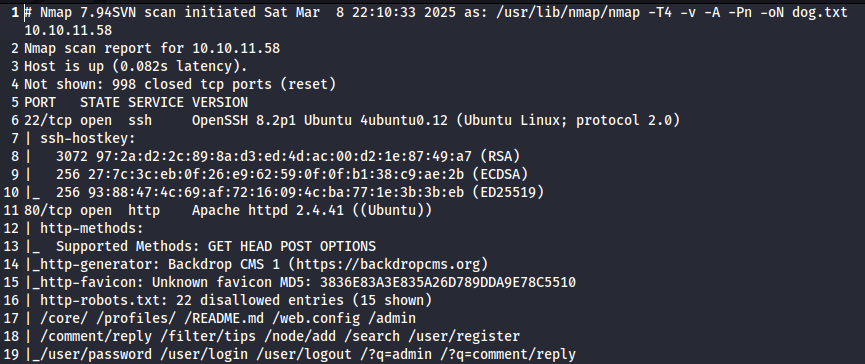Screen dimensions: 865x364
Task: Click the RSA host key fingerprint line
Action: click(x=288, y=157)
